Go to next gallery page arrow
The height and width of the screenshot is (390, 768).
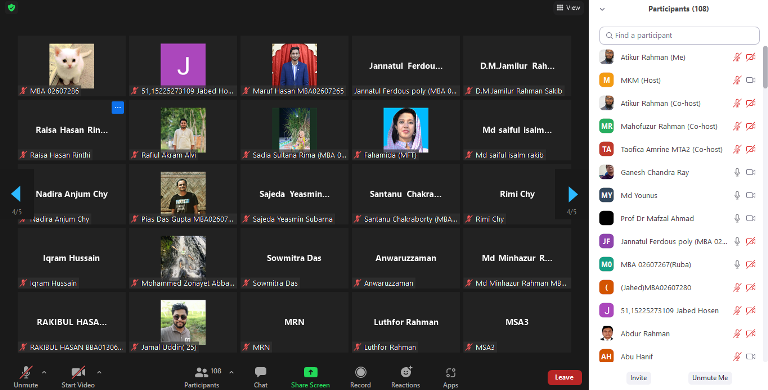(573, 195)
